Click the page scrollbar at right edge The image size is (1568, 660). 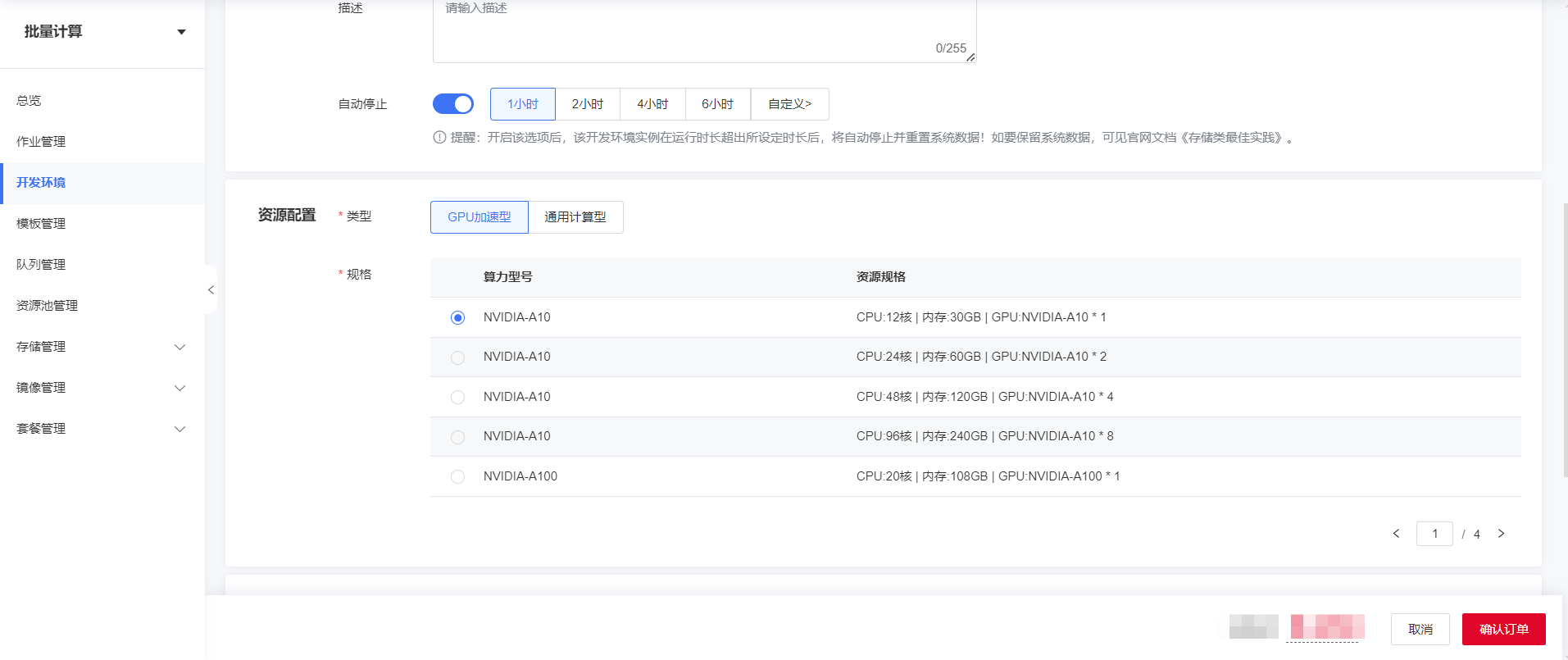pos(1565,340)
